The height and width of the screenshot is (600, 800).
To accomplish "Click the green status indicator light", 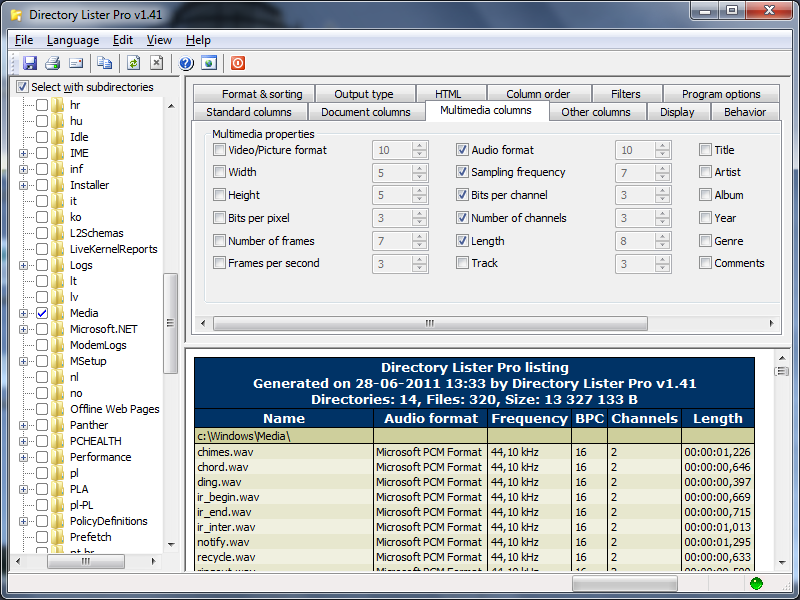I will pyautogui.click(x=756, y=583).
